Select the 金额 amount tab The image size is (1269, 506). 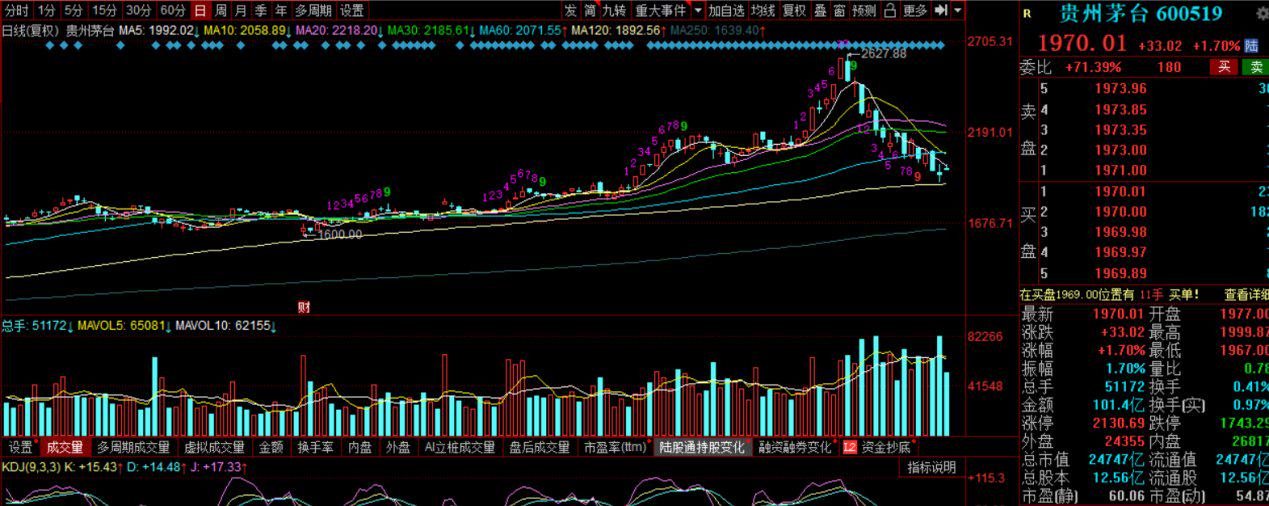pyautogui.click(x=271, y=447)
